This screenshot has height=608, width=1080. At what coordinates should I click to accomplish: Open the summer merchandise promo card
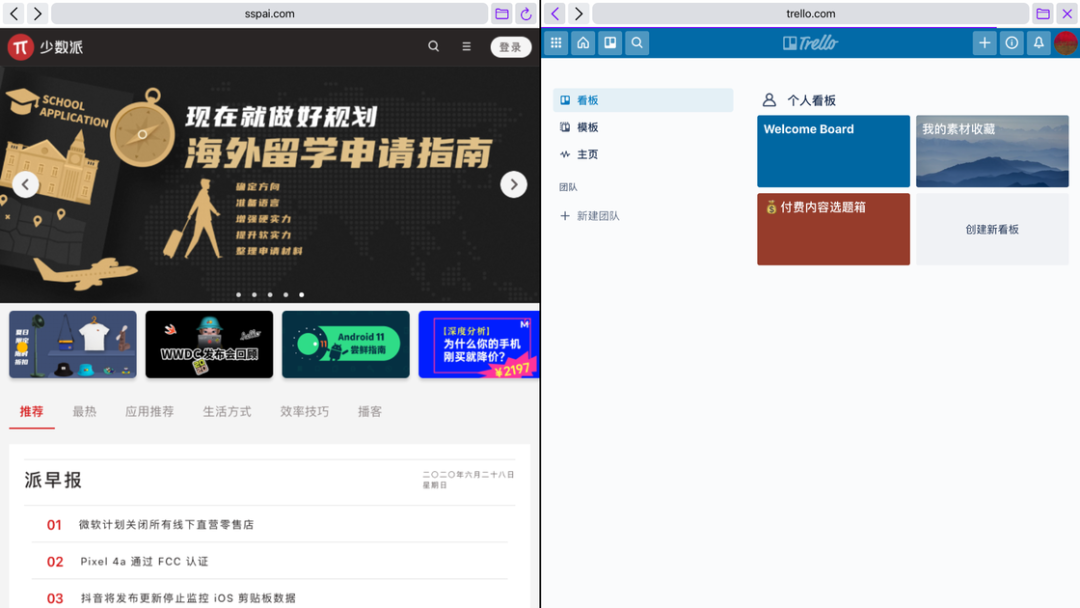click(72, 344)
